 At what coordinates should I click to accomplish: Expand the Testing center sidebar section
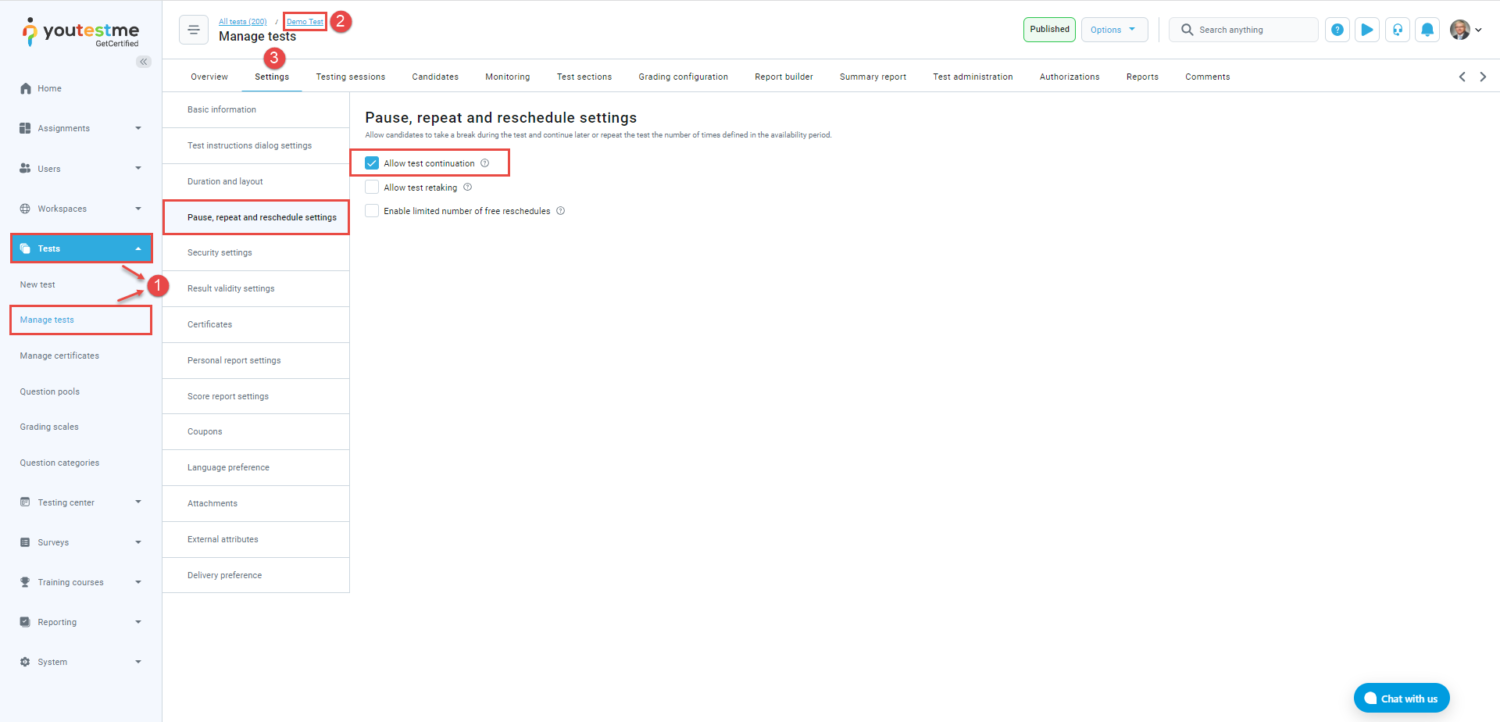click(x=80, y=502)
